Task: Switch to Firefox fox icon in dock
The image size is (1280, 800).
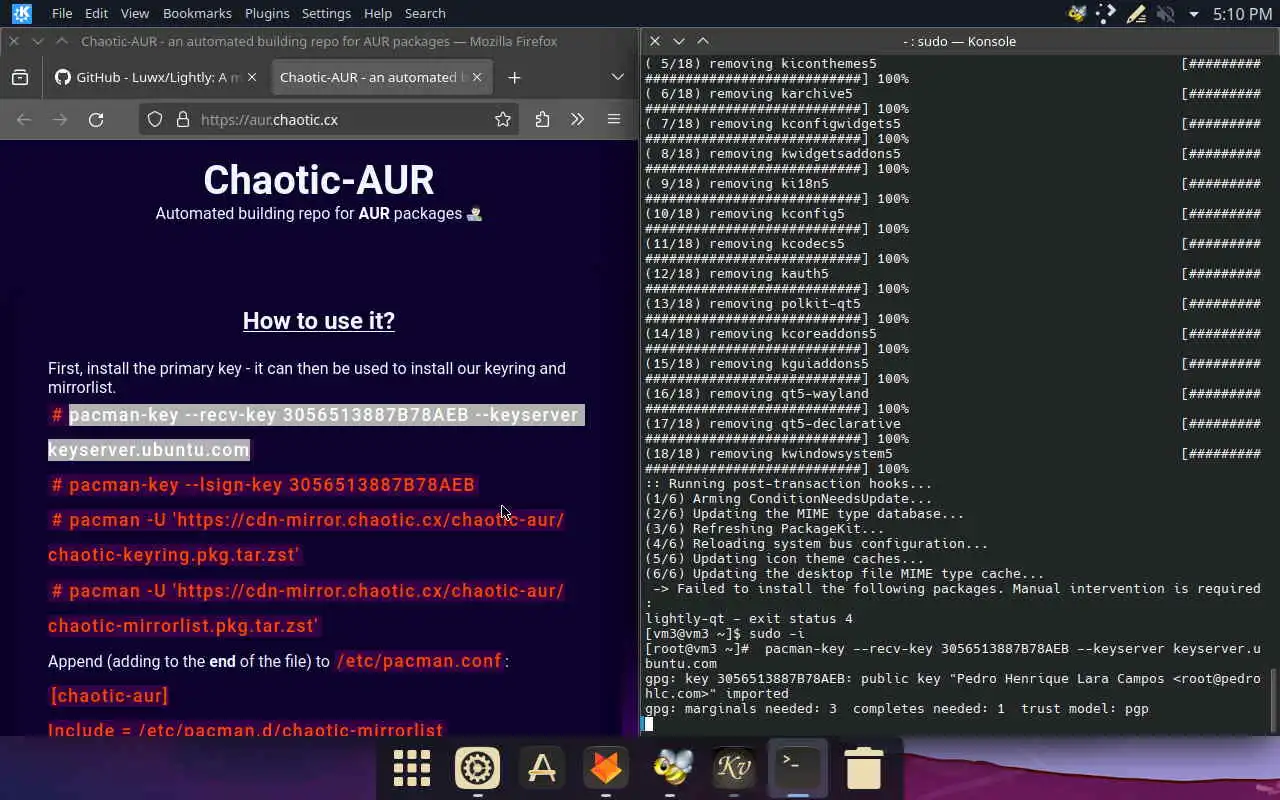Action: tap(606, 768)
